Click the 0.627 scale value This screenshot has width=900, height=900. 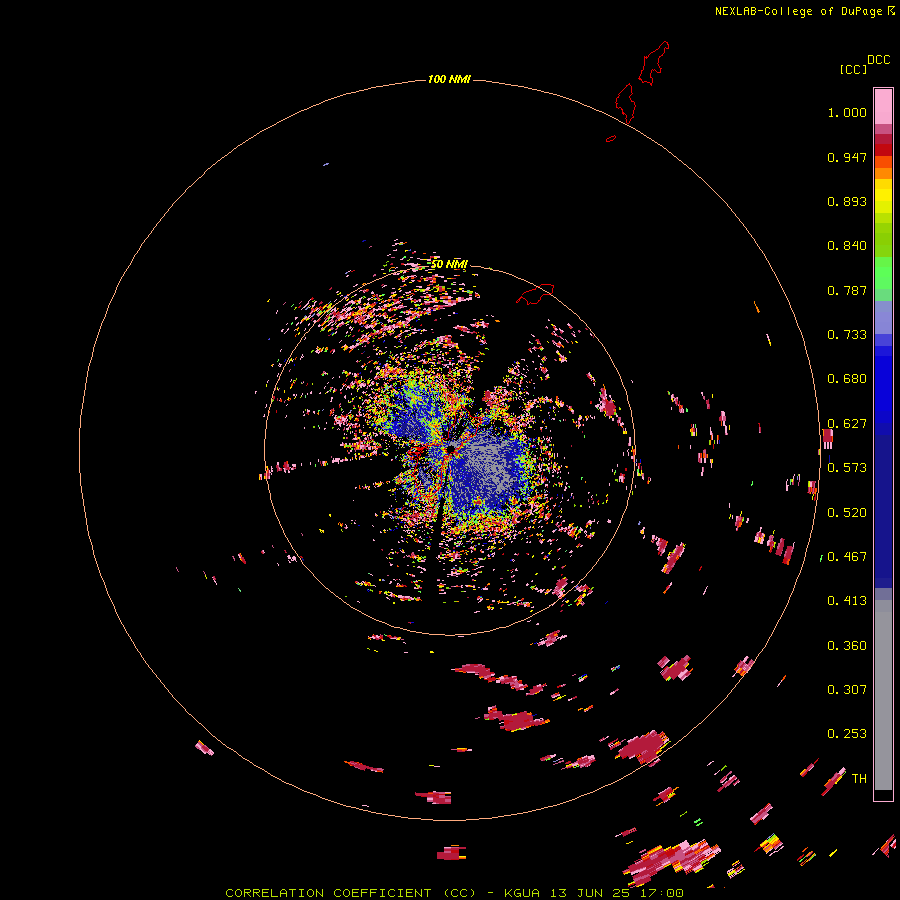tap(847, 424)
